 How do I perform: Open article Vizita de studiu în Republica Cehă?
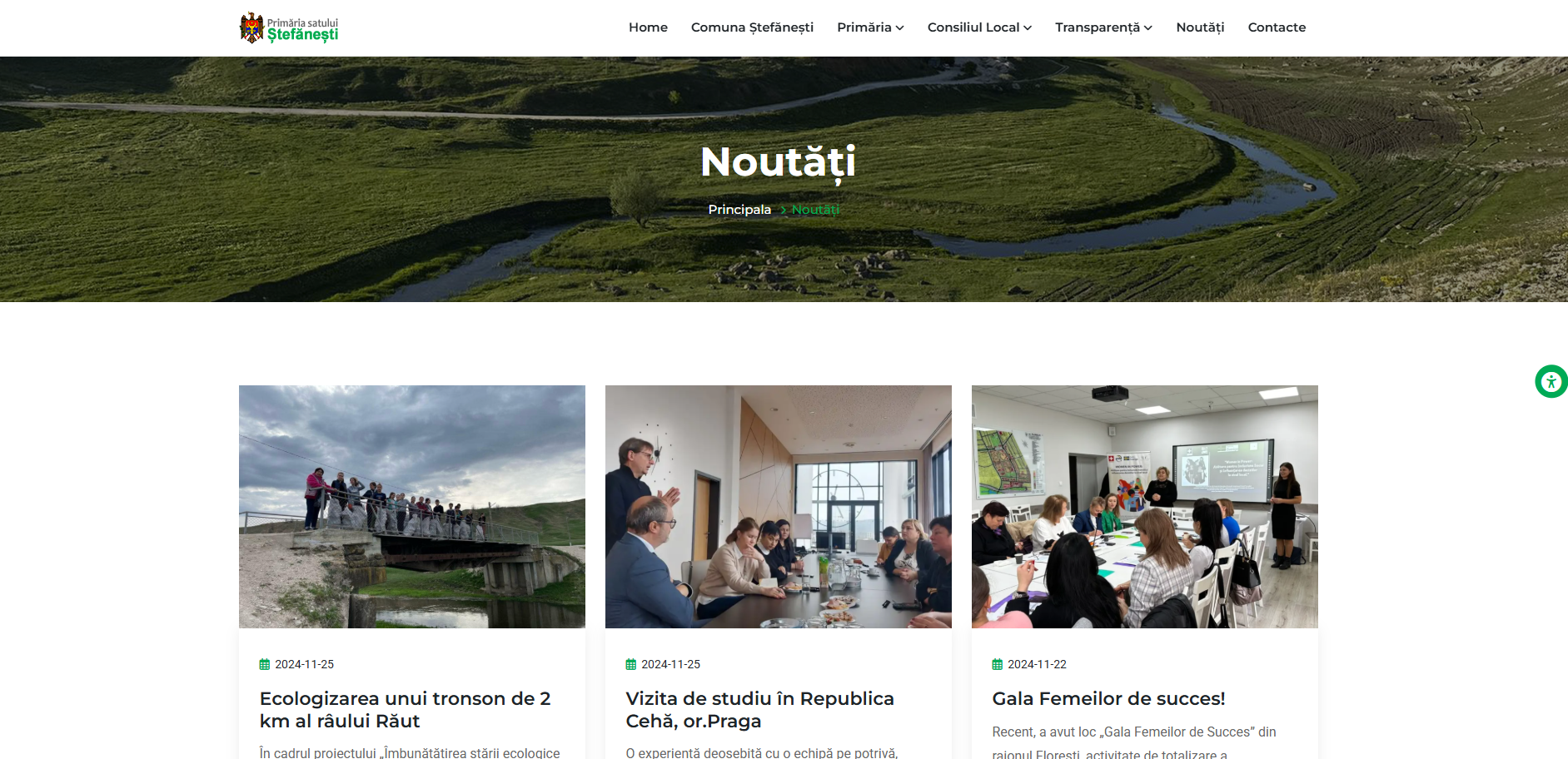tap(760, 710)
